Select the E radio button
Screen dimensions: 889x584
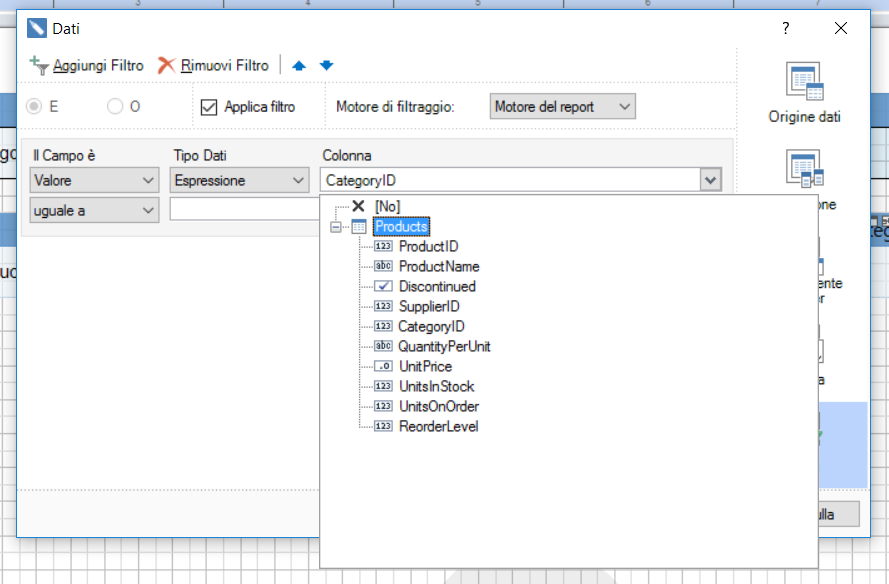(34, 106)
